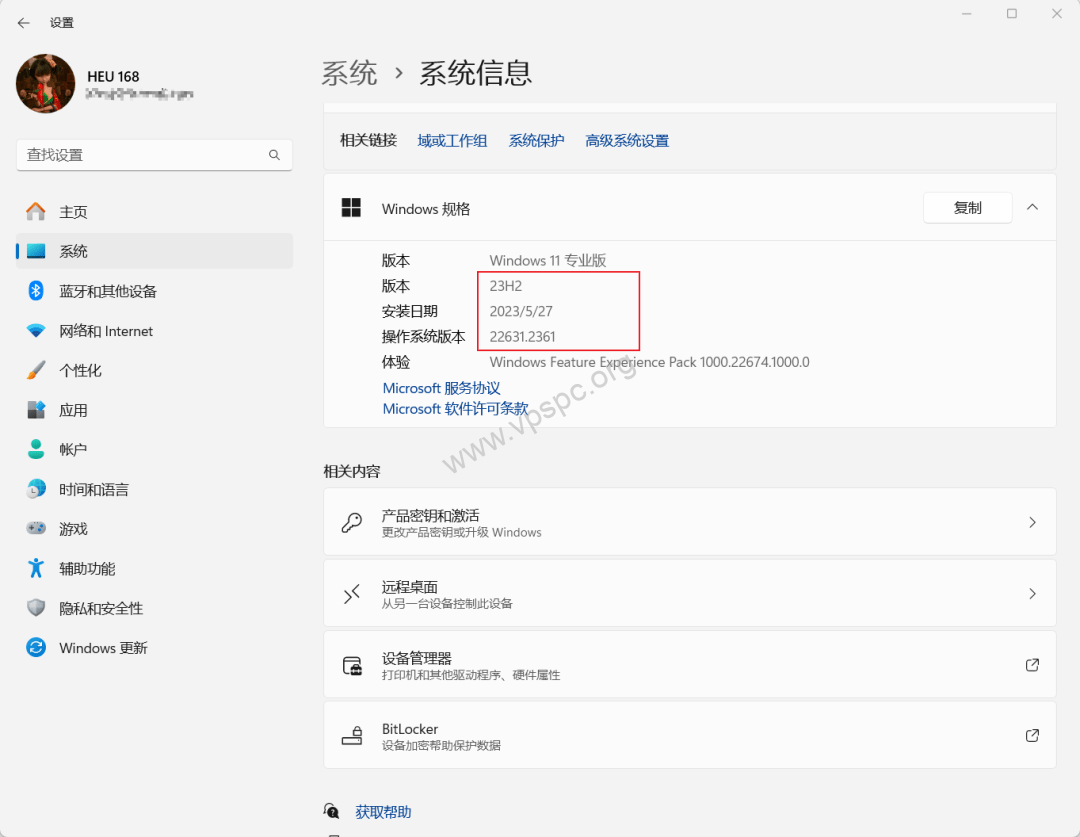Open the 主页 home icon
Viewport: 1080px width, 837px height.
click(x=36, y=211)
